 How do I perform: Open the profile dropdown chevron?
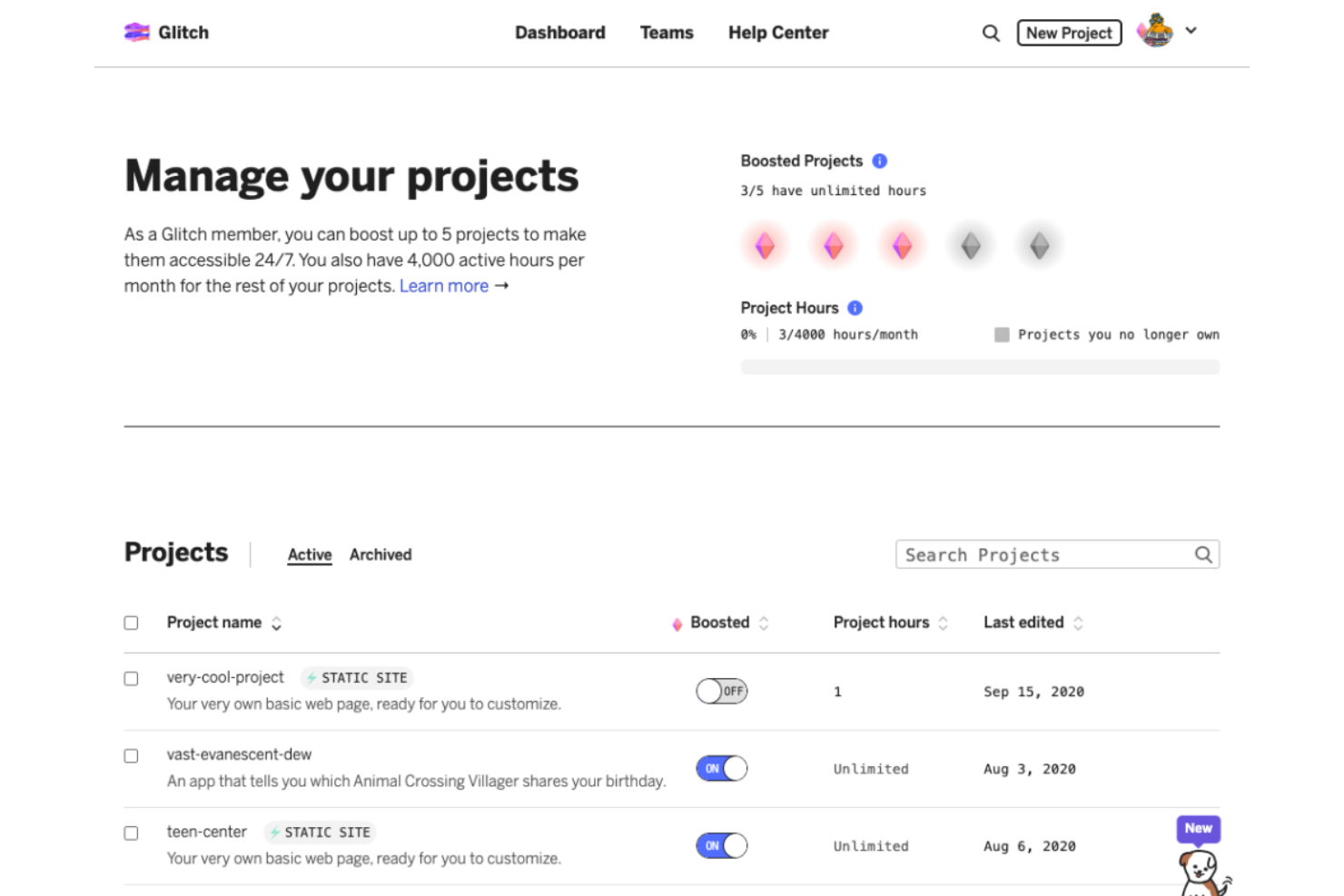click(1191, 31)
